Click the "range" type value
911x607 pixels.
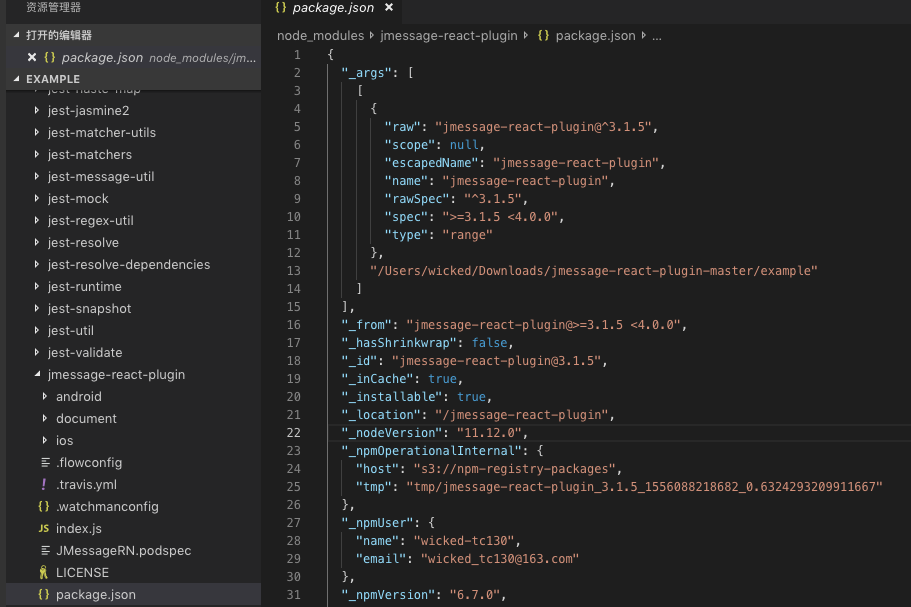467,235
